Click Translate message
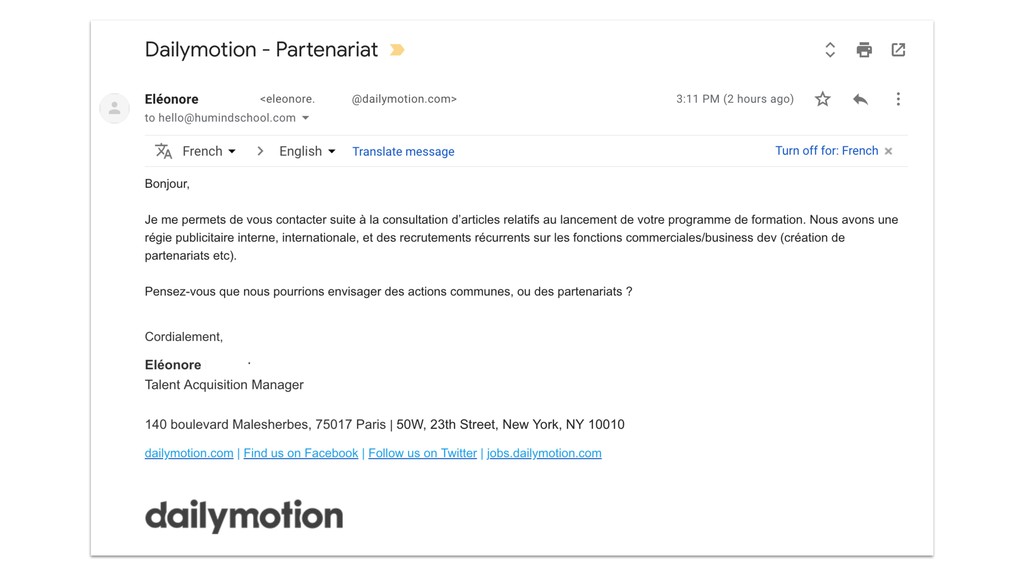 click(x=403, y=152)
